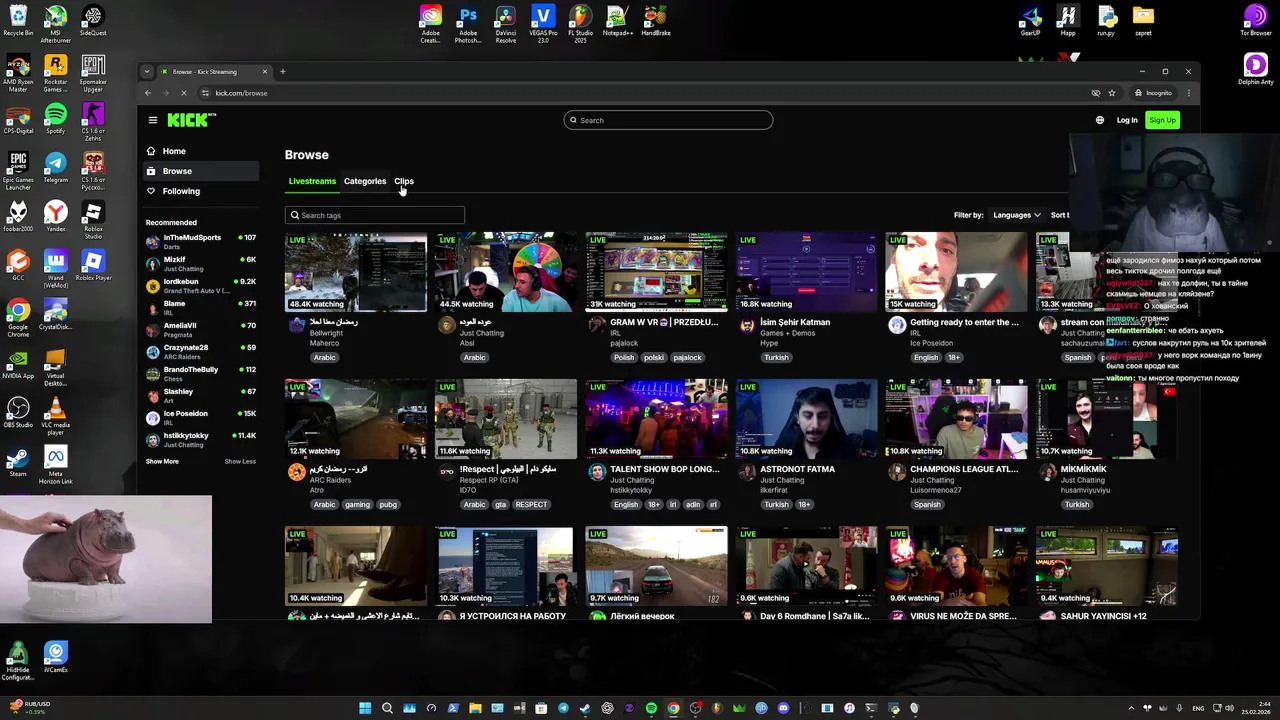Open Epic Games Launcher desktop icon
Screen dimensions: 1280x720
pyautogui.click(x=18, y=170)
